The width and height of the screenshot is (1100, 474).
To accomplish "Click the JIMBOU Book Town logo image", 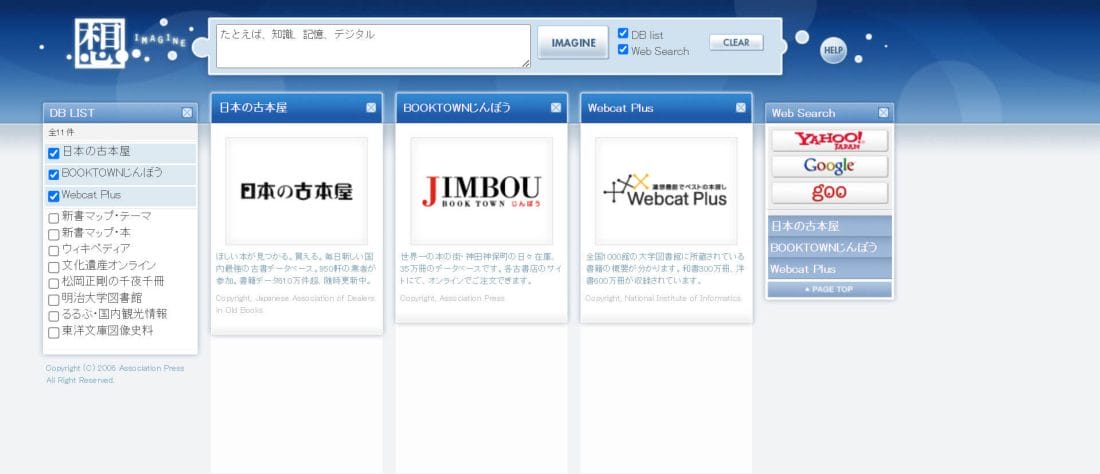I will 481,191.
